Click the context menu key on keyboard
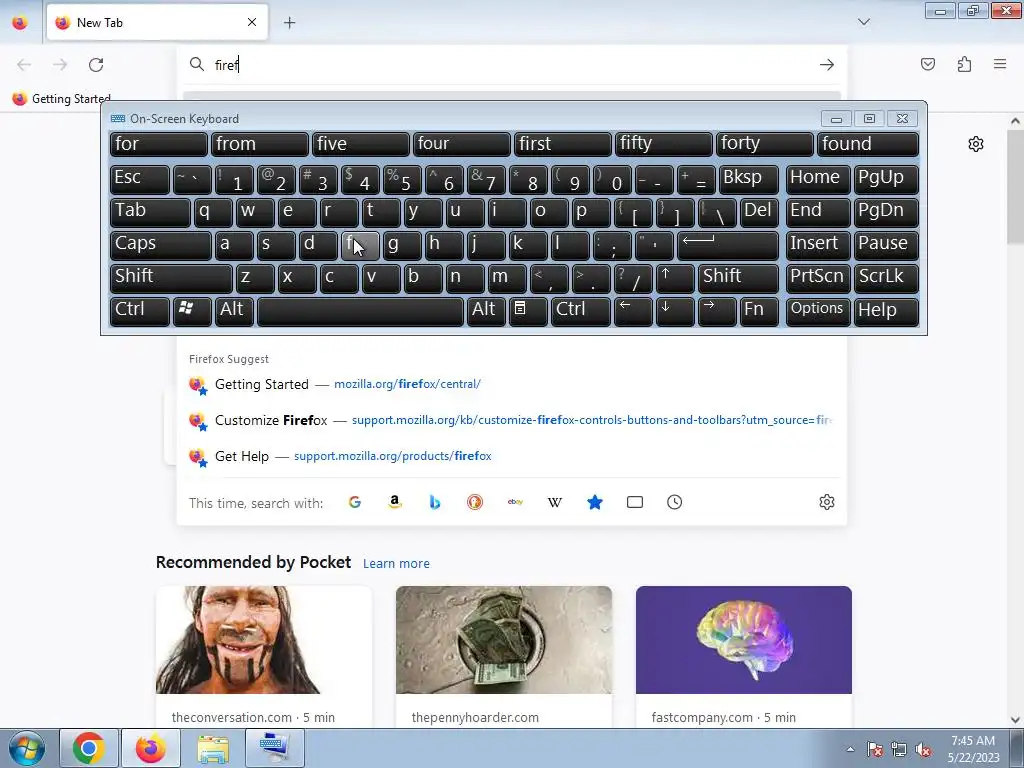Viewport: 1024px width, 768px height. tap(528, 311)
